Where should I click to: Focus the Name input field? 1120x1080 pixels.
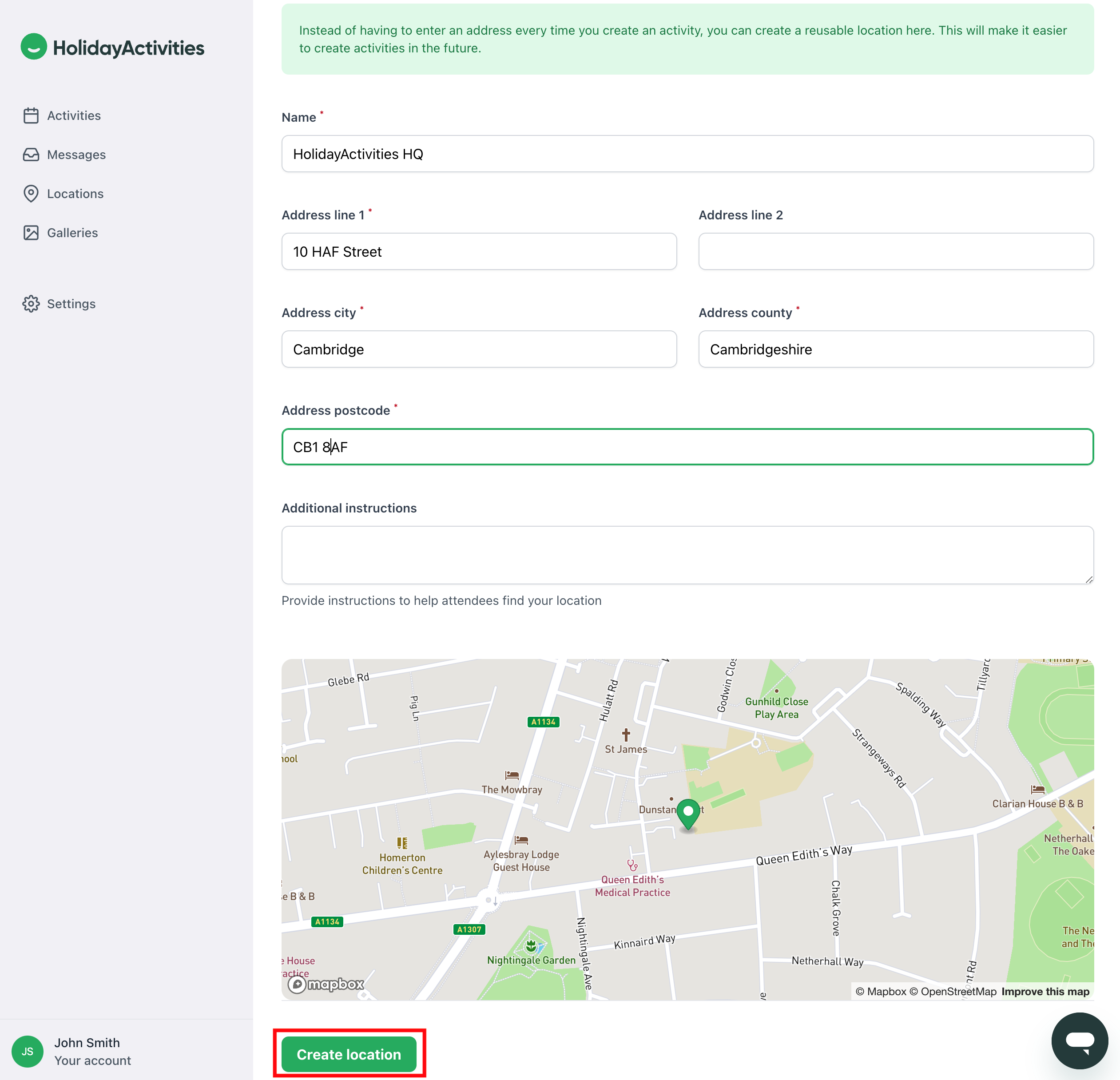[687, 154]
